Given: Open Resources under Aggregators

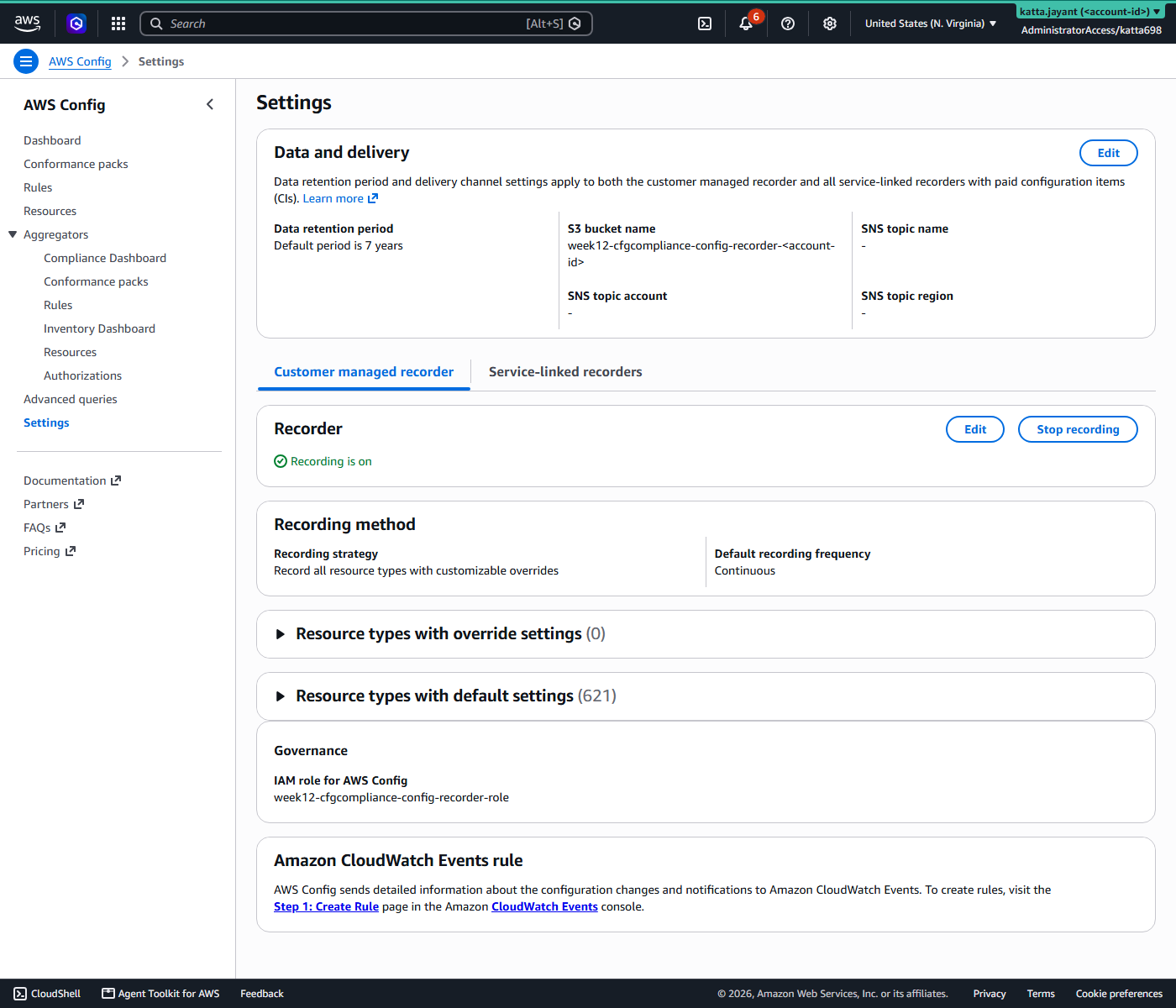Looking at the screenshot, I should coord(70,352).
